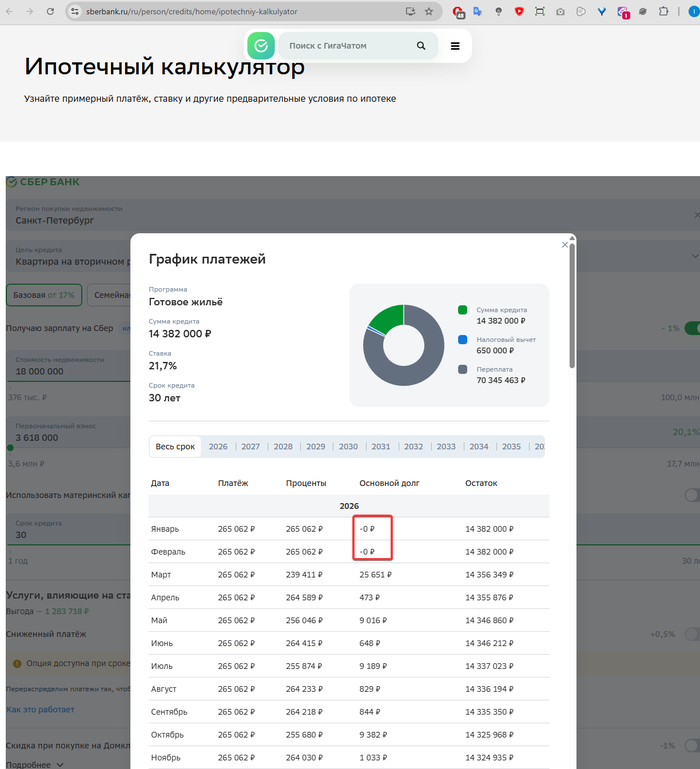The width and height of the screenshot is (700, 769).
Task: Toggle the 'Получаю зарплату на Сбер' switch
Action: pyautogui.click(x=692, y=328)
